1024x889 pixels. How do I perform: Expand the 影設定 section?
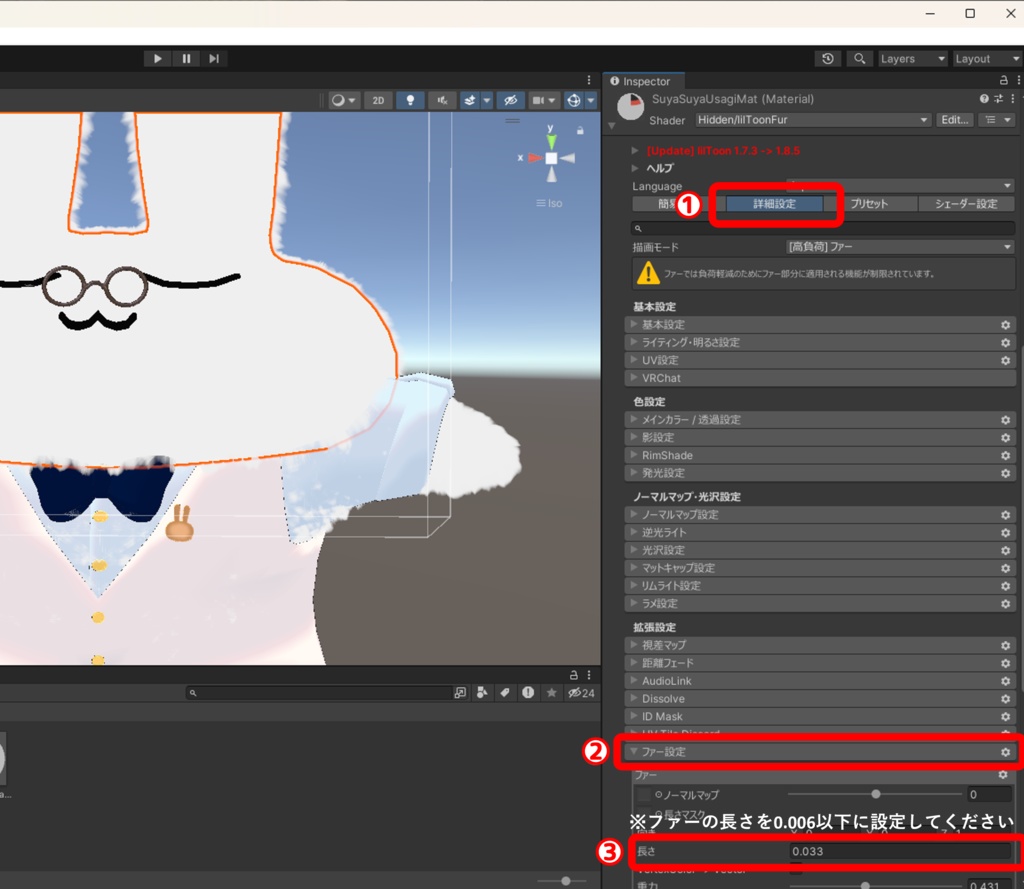pyautogui.click(x=820, y=438)
